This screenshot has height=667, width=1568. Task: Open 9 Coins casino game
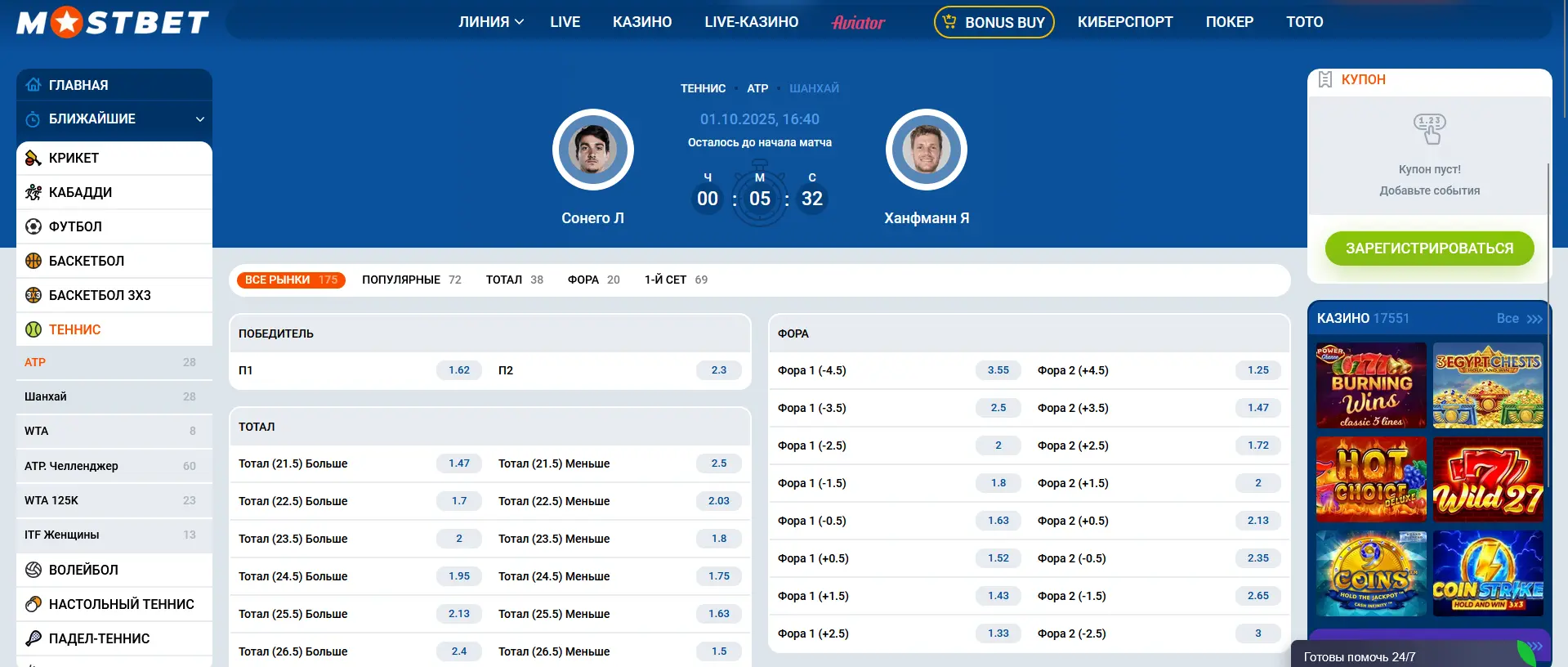(x=1371, y=573)
